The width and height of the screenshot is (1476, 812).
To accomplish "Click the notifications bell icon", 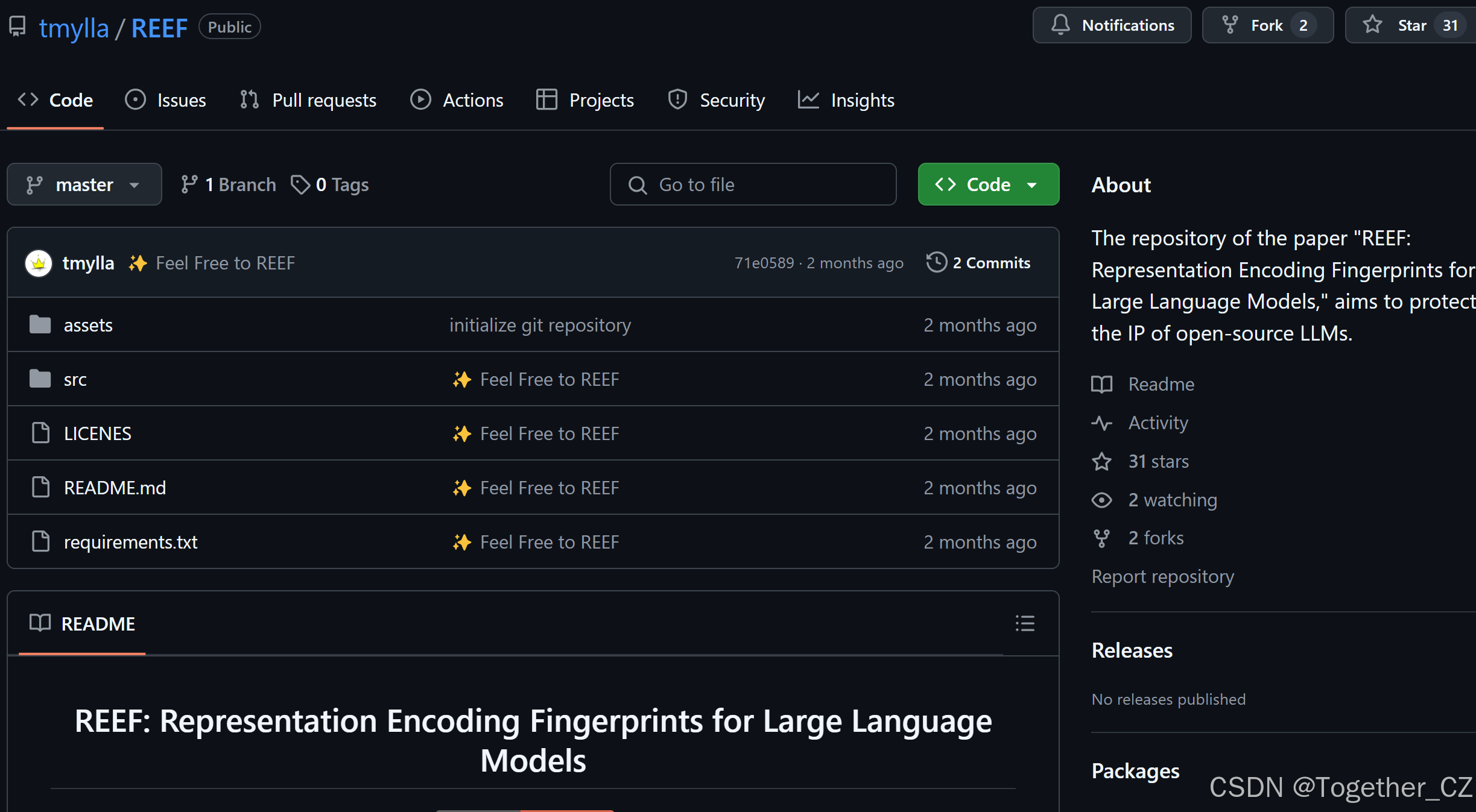I will tap(1060, 25).
